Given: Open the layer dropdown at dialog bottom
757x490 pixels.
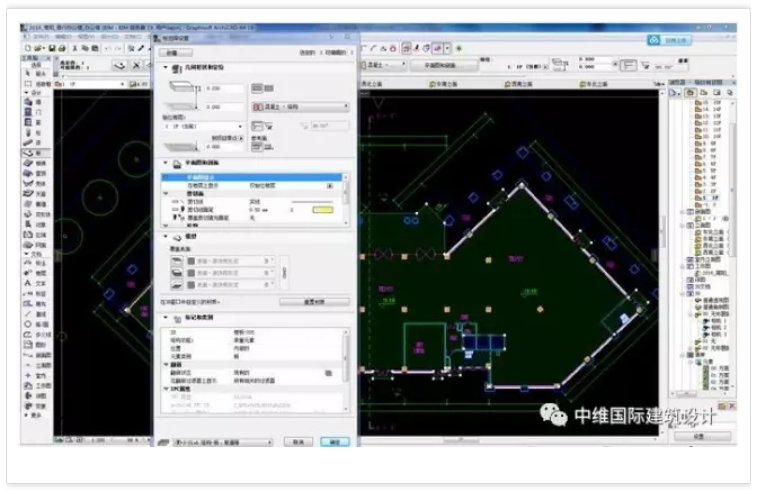Looking at the screenshot, I should (223, 442).
